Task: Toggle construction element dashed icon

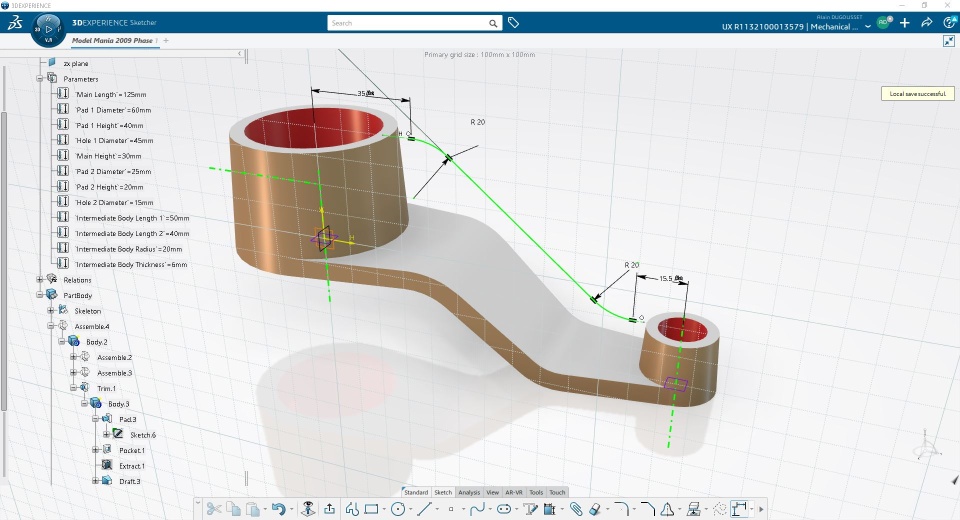Action: tap(720, 509)
